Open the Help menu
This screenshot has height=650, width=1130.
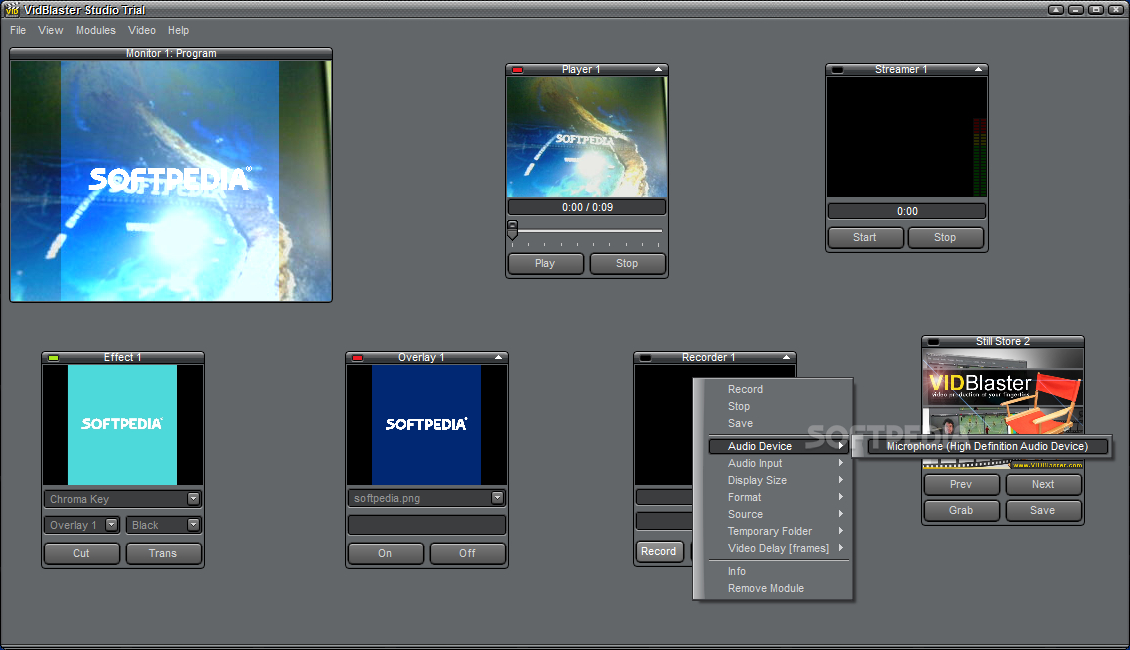pos(179,30)
